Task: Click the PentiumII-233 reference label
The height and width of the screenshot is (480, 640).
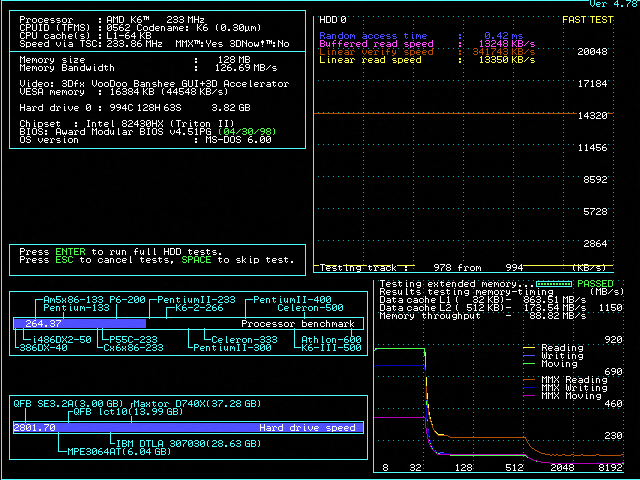Action: pos(196,300)
